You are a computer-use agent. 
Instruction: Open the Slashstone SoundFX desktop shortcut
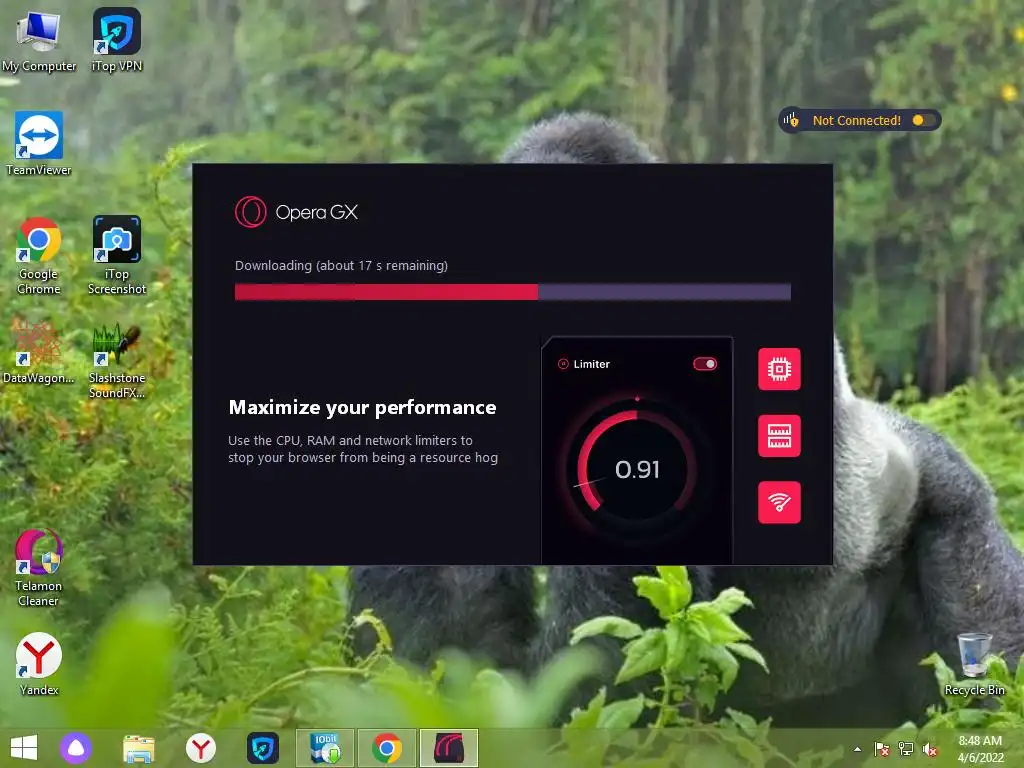click(x=117, y=359)
